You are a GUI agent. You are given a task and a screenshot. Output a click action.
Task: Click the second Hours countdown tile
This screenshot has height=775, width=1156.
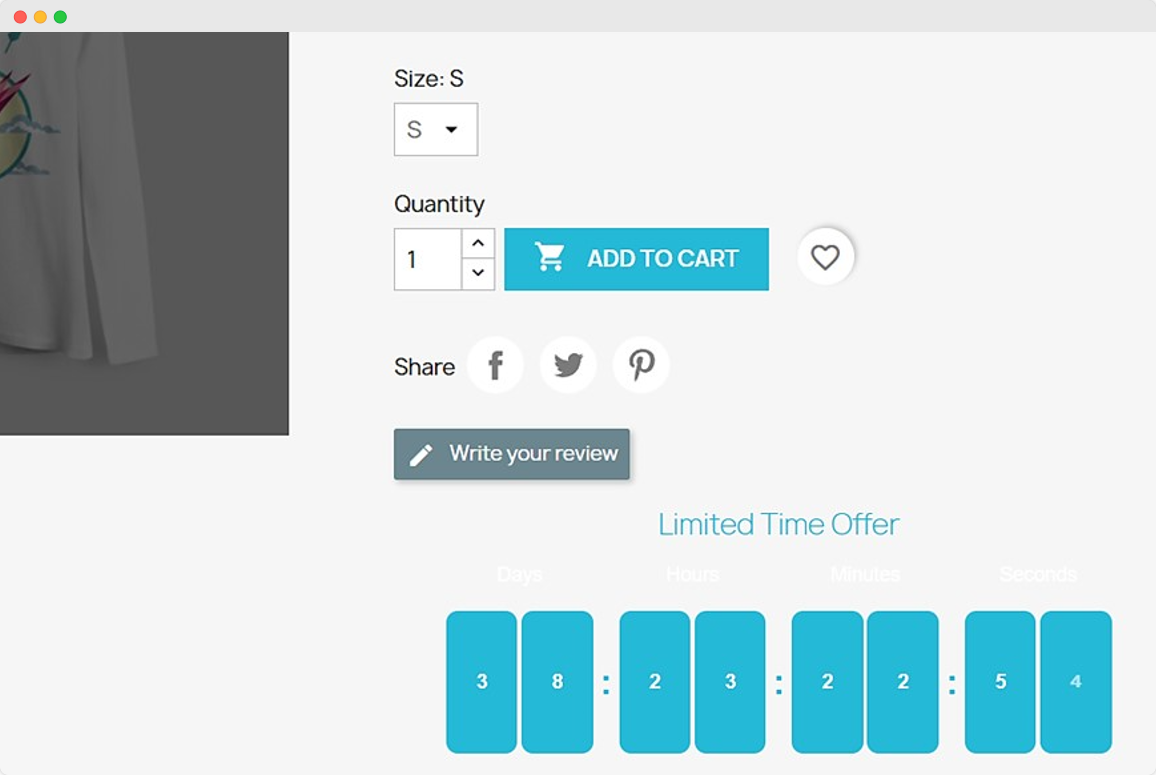(x=730, y=682)
